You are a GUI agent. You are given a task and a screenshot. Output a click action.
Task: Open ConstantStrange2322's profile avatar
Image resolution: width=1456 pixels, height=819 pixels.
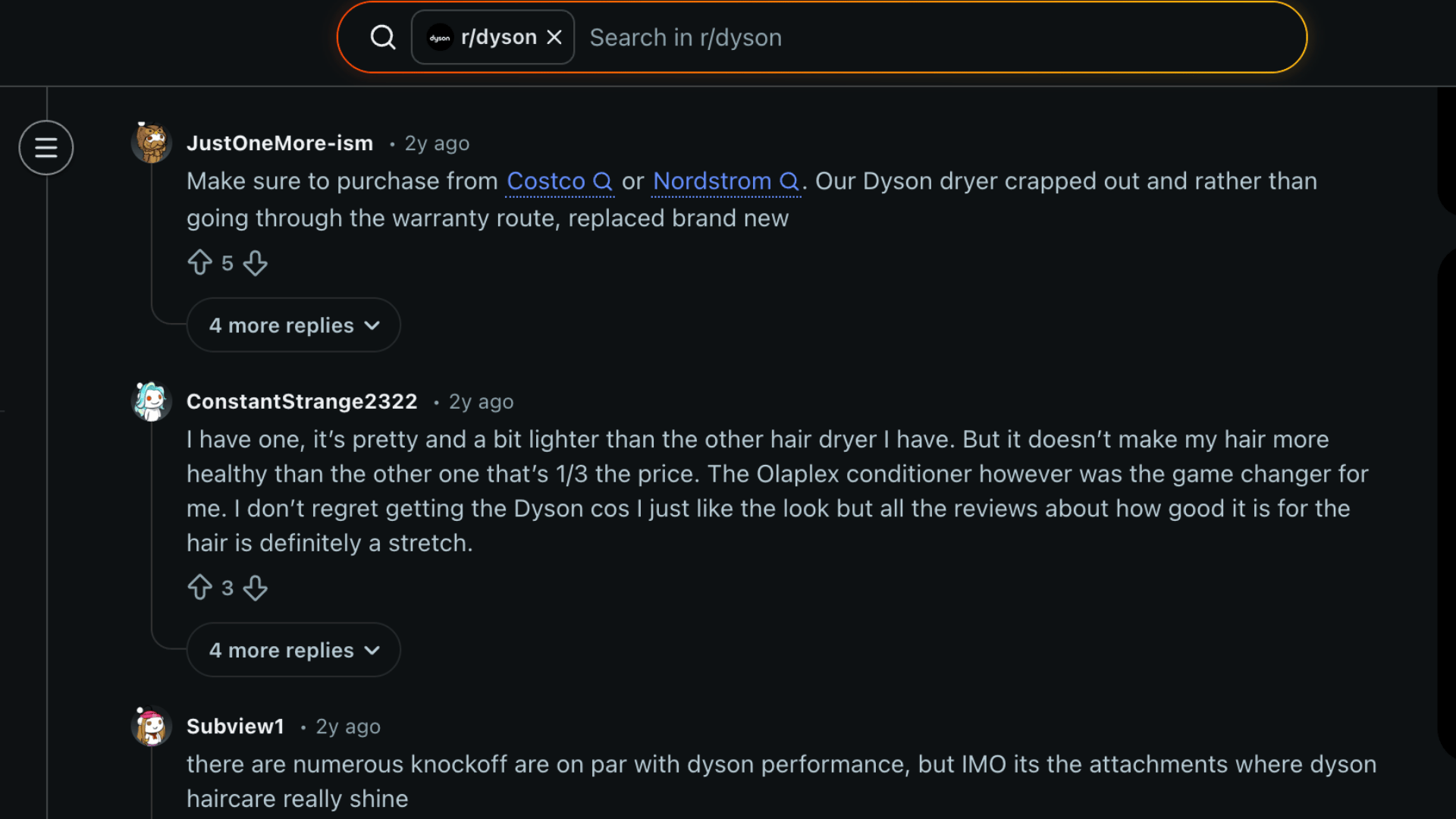[x=151, y=401]
